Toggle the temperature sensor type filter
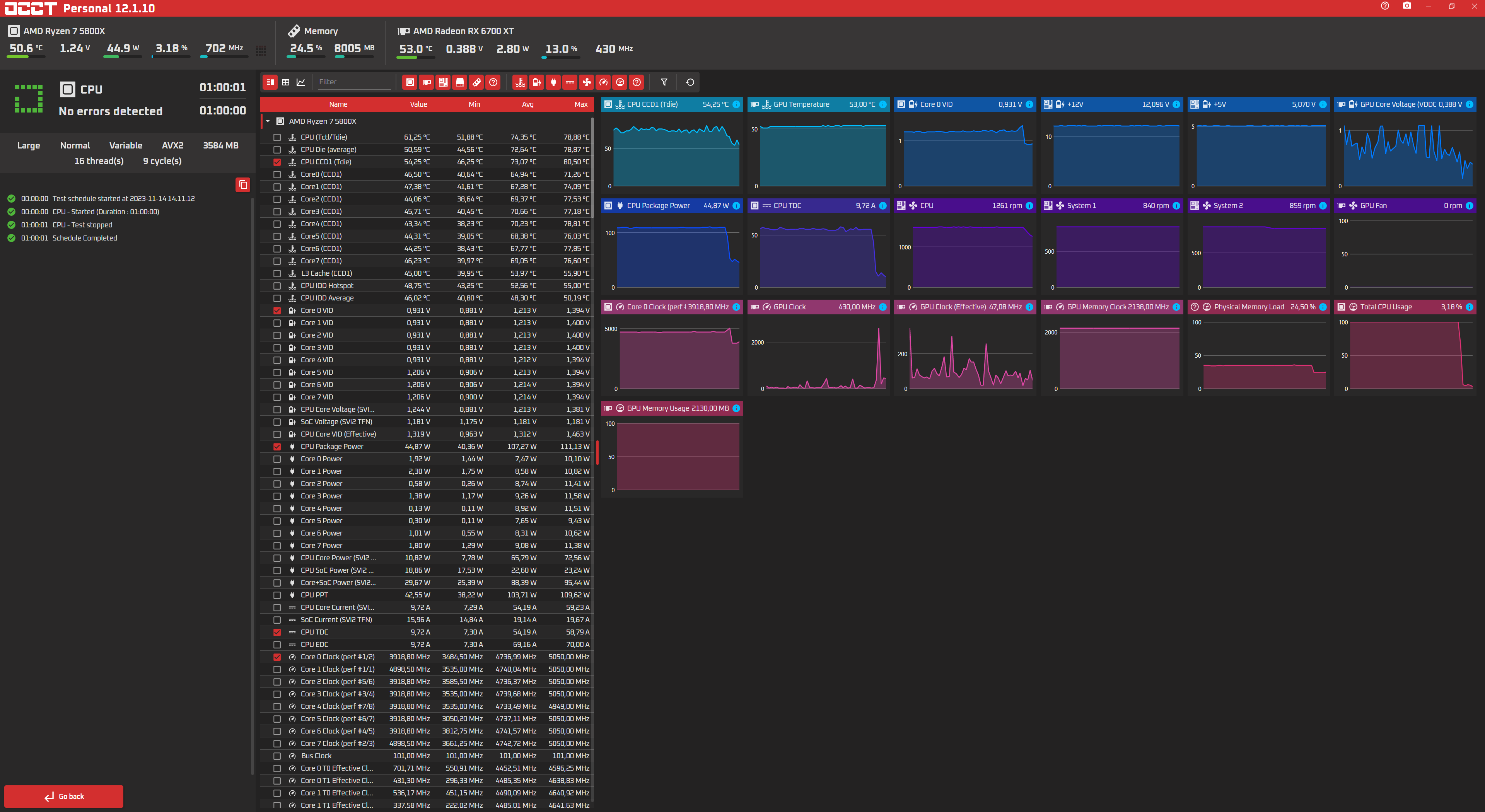The height and width of the screenshot is (812, 1485). coord(520,82)
